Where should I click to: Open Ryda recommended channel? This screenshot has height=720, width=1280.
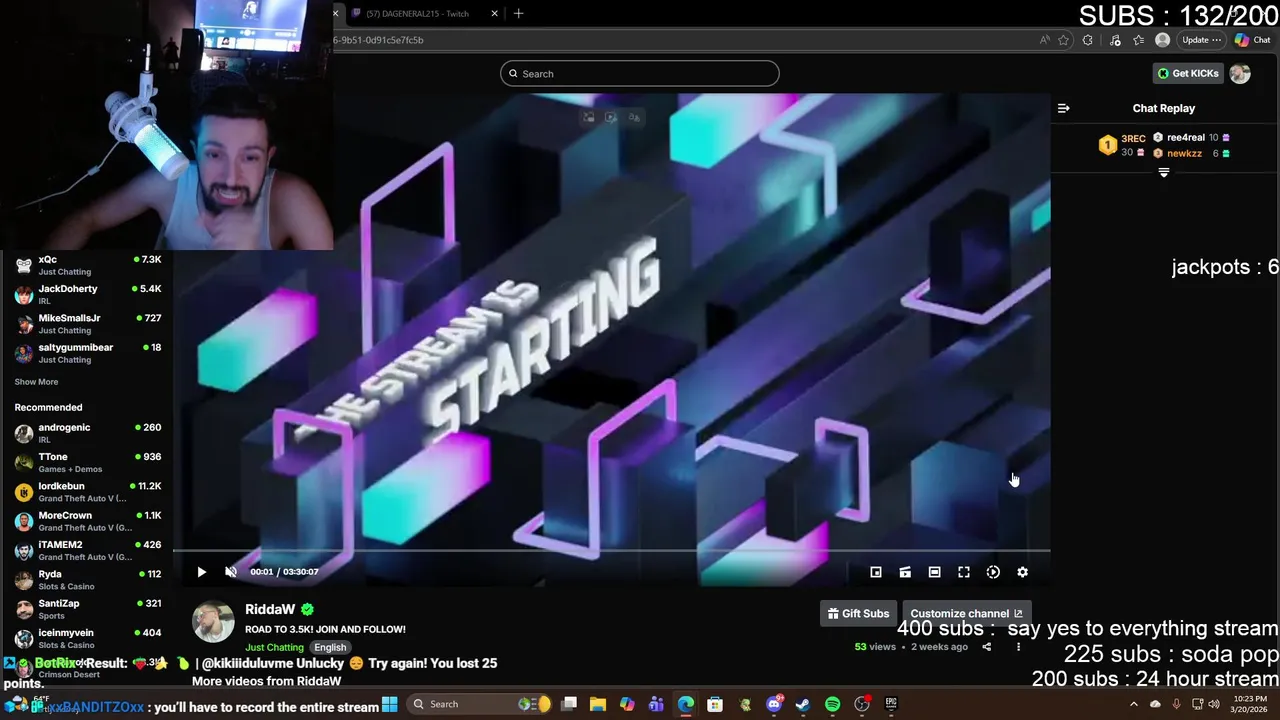click(x=87, y=580)
